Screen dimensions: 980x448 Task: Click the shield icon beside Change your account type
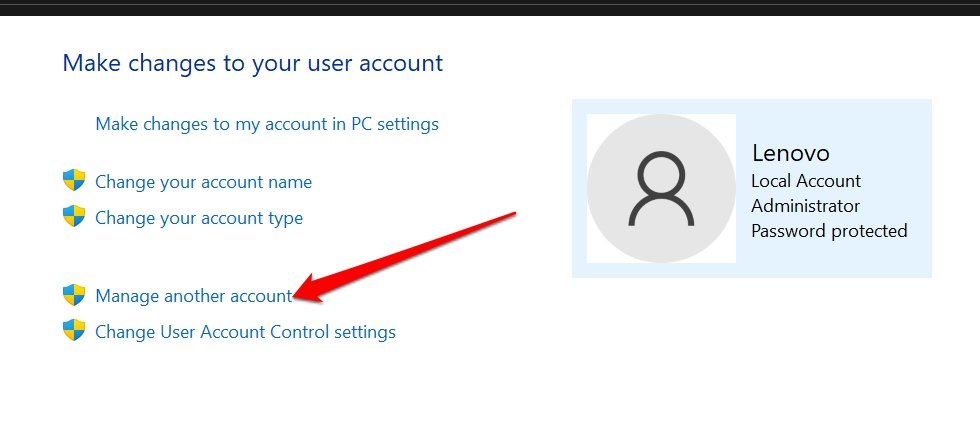pyautogui.click(x=74, y=217)
